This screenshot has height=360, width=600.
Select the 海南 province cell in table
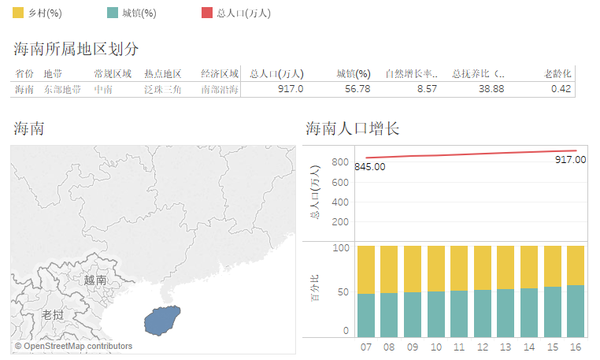click(x=24, y=90)
